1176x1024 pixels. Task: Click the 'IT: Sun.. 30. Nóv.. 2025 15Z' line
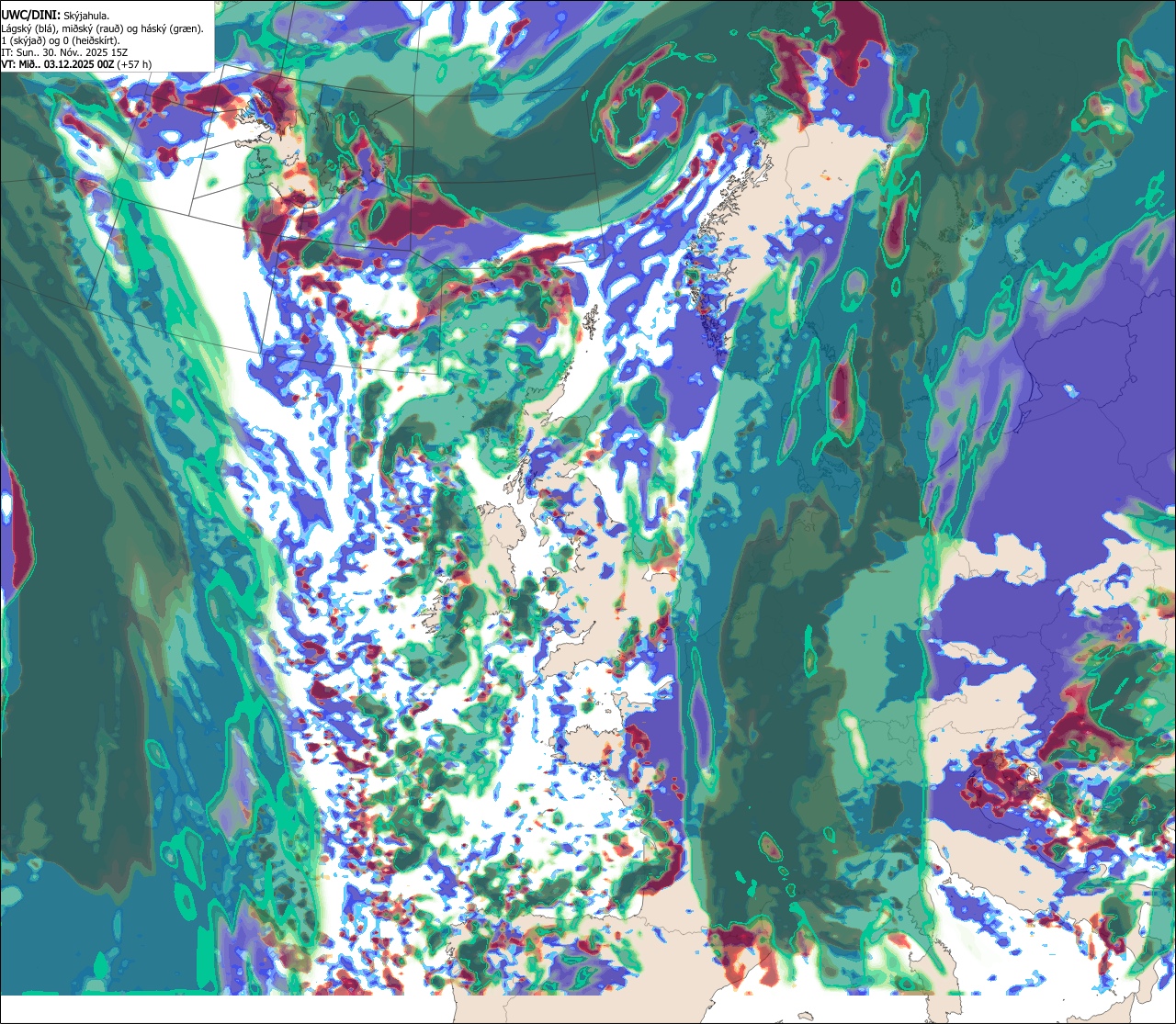click(x=64, y=52)
